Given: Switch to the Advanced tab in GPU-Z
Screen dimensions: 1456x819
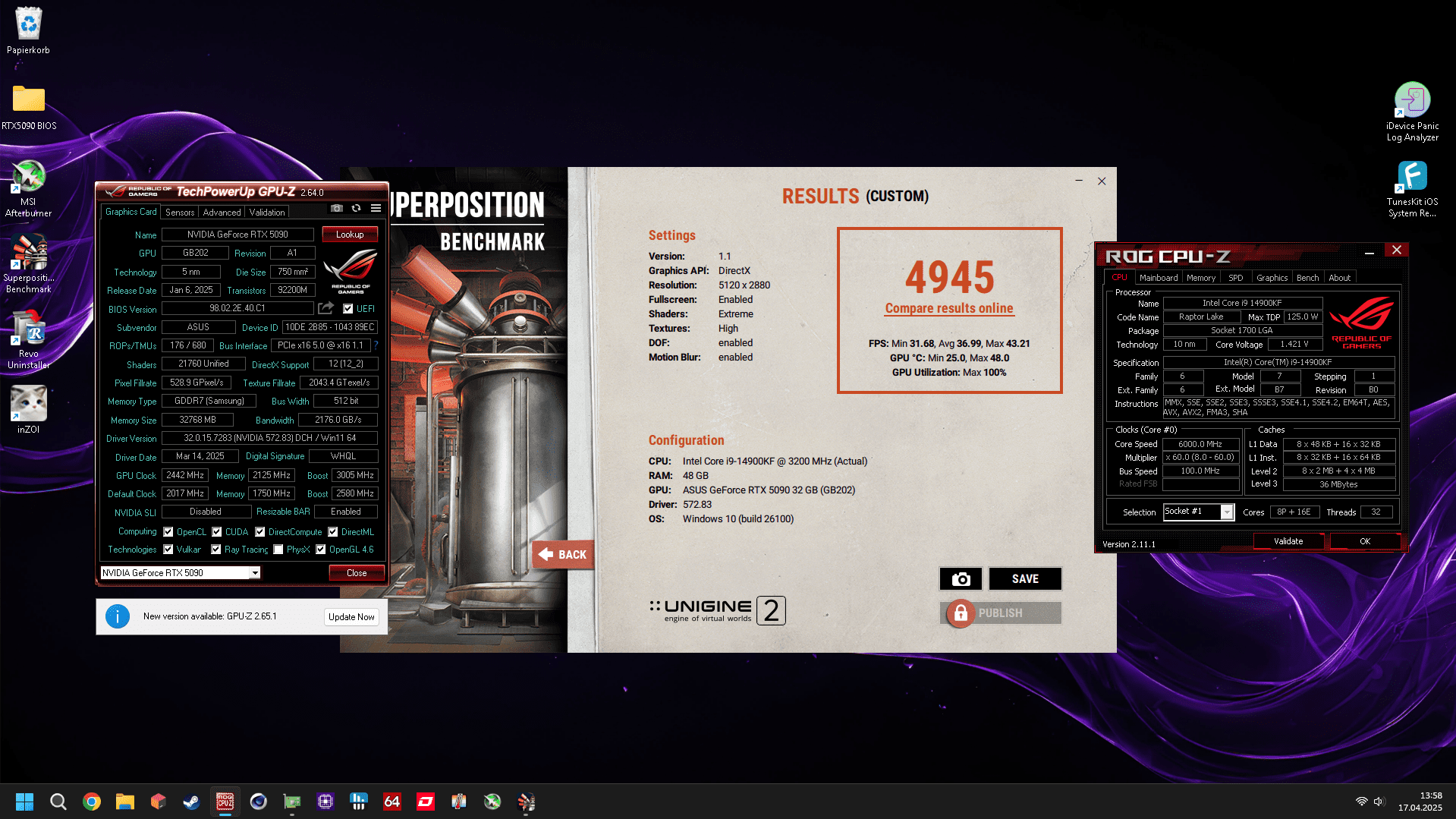Looking at the screenshot, I should click(222, 213).
